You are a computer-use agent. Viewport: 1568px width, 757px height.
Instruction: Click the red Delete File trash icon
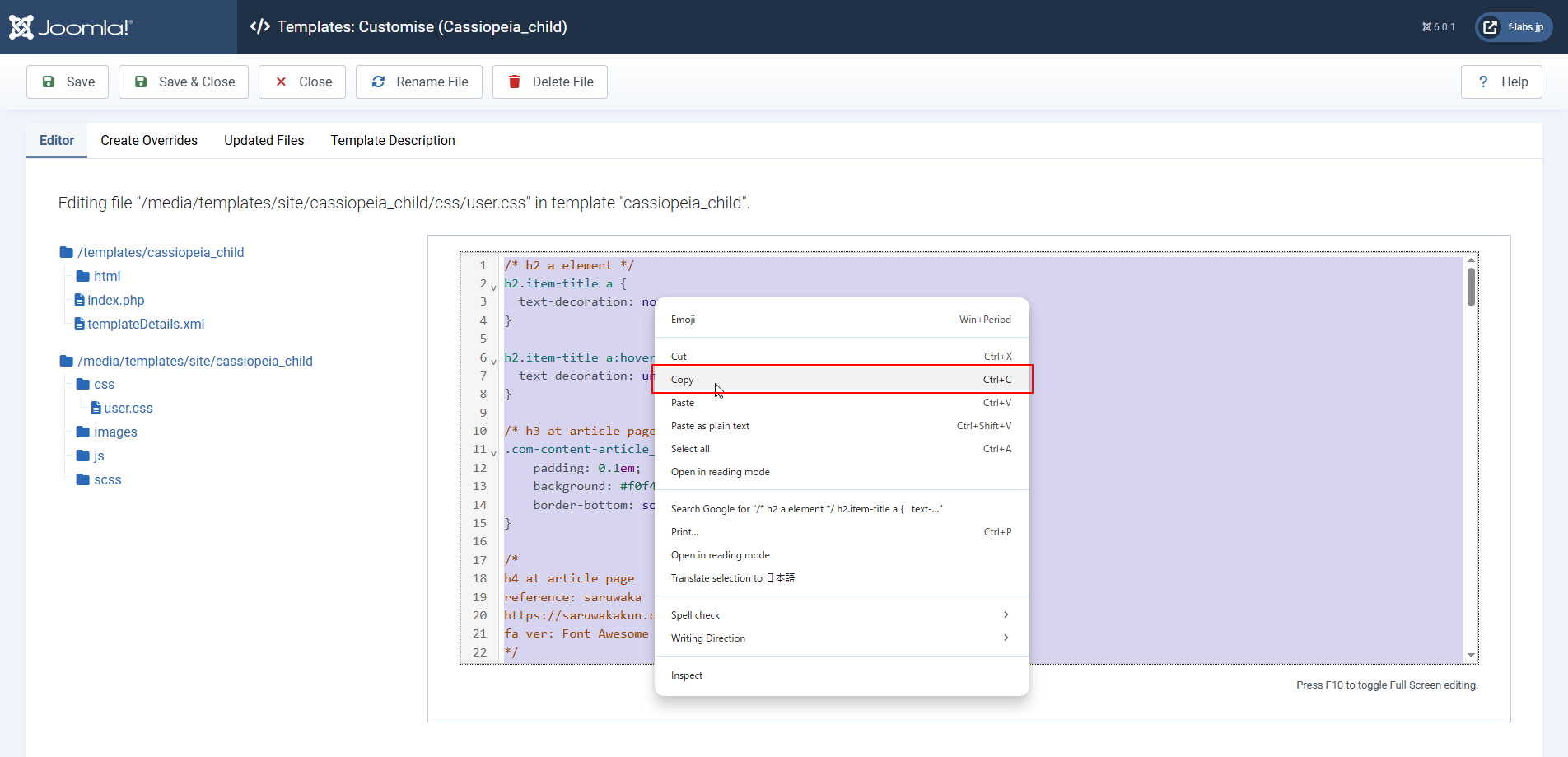[515, 82]
